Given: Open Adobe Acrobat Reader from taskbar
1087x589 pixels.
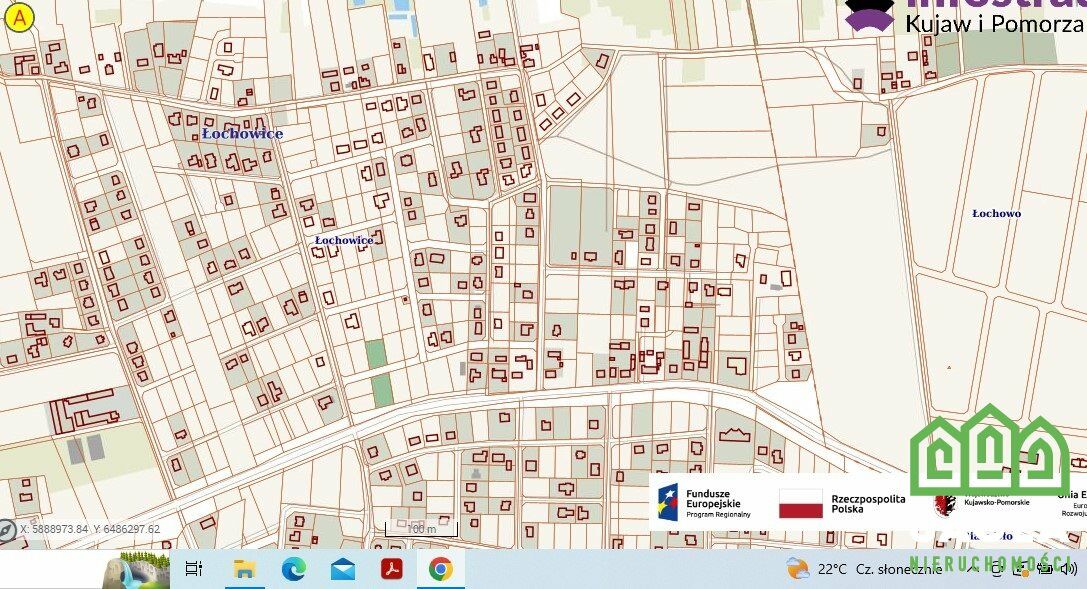Looking at the screenshot, I should pos(391,569).
